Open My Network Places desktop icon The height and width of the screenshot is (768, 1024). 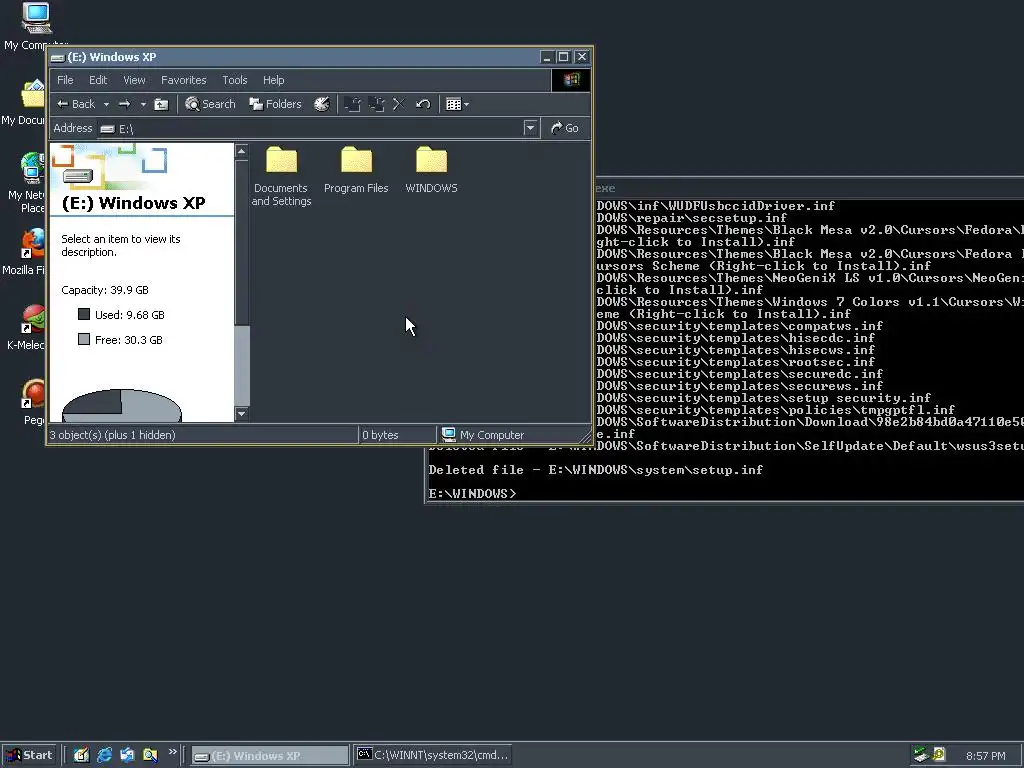tap(29, 183)
